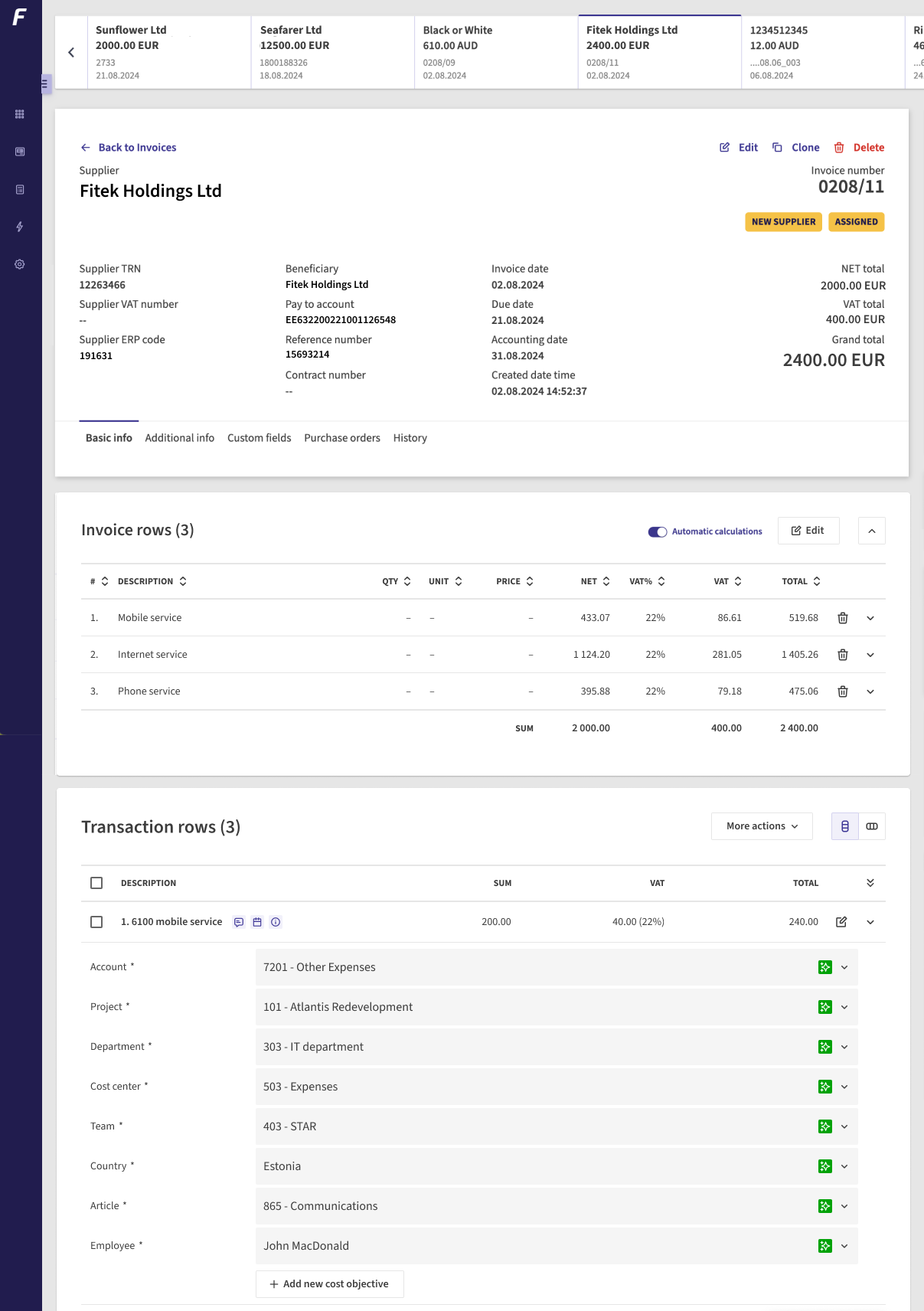The width and height of the screenshot is (924, 1311).
Task: Click the Fitek F logo
Action: [x=19, y=17]
